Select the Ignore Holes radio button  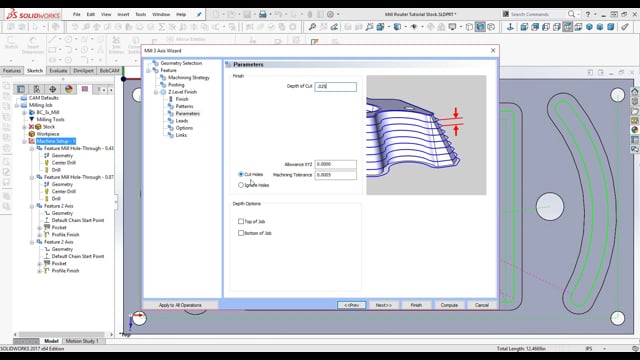click(x=241, y=185)
